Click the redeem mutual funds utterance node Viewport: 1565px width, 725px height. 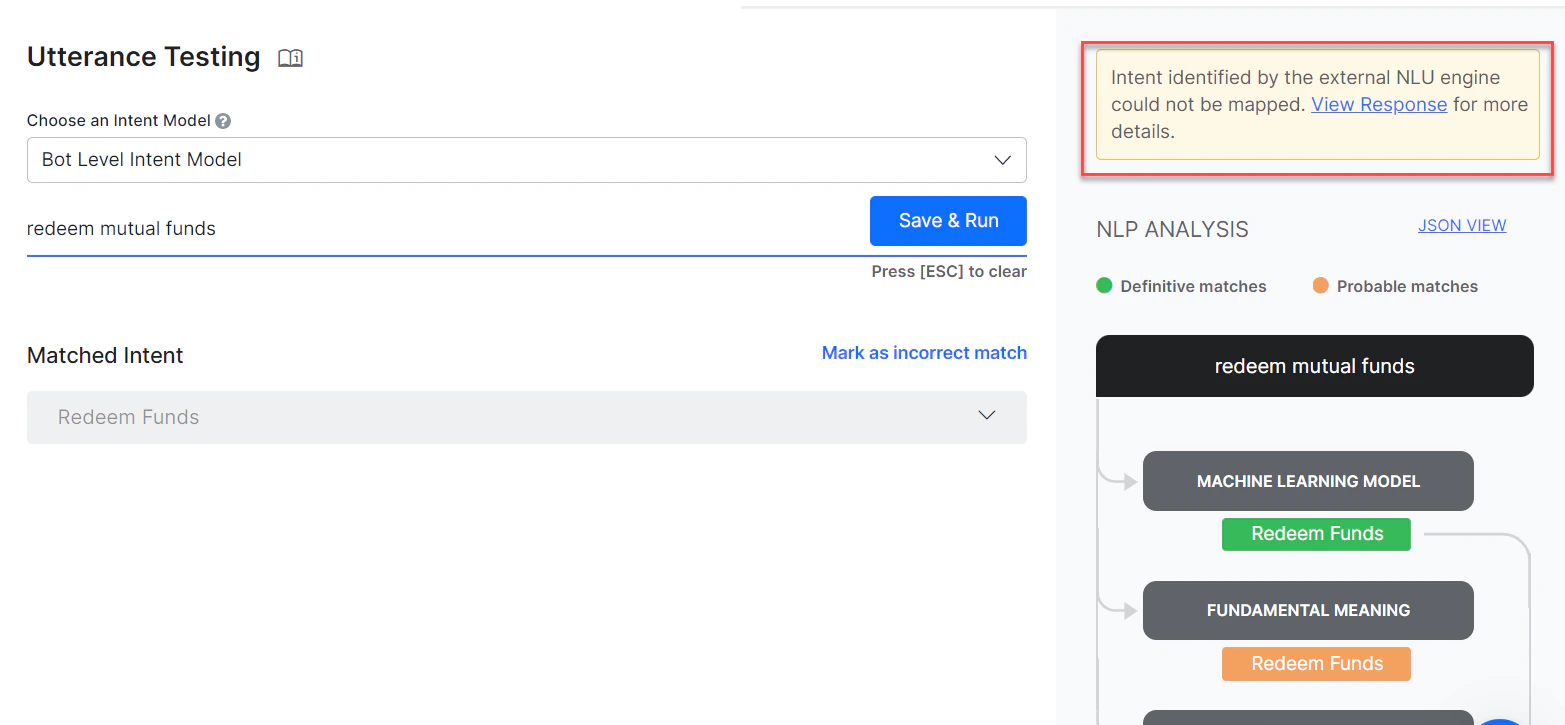[x=1314, y=366]
